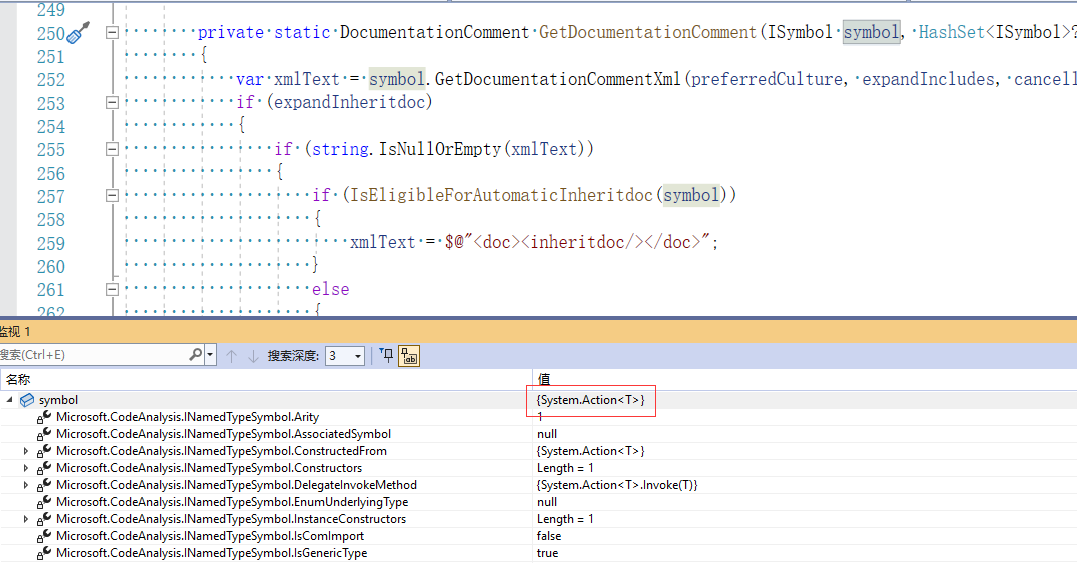The width and height of the screenshot is (1077, 563).
Task: Collapse the symbol watch row
Action: (10, 400)
